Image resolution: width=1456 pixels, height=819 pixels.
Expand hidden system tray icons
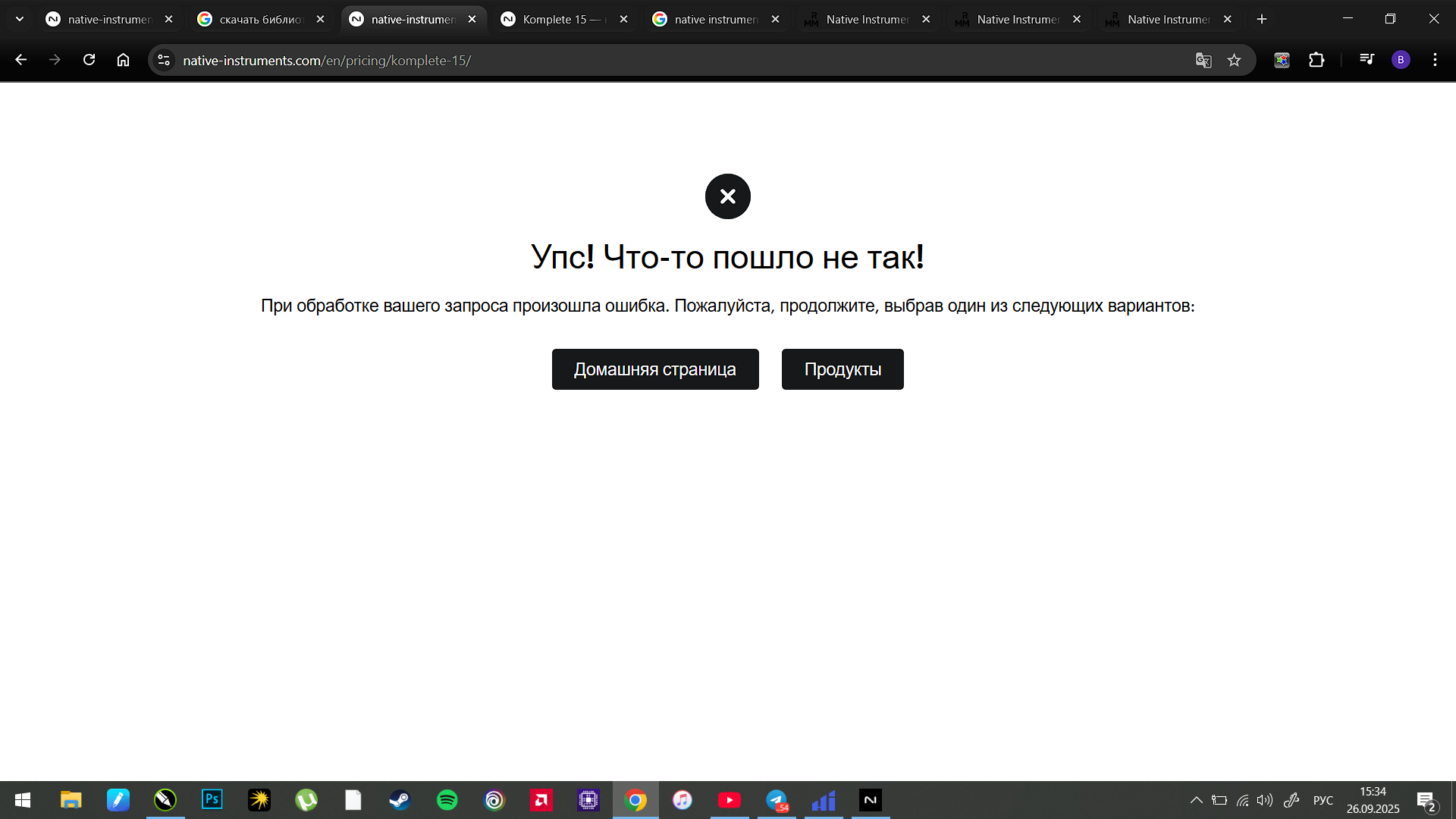click(x=1196, y=800)
